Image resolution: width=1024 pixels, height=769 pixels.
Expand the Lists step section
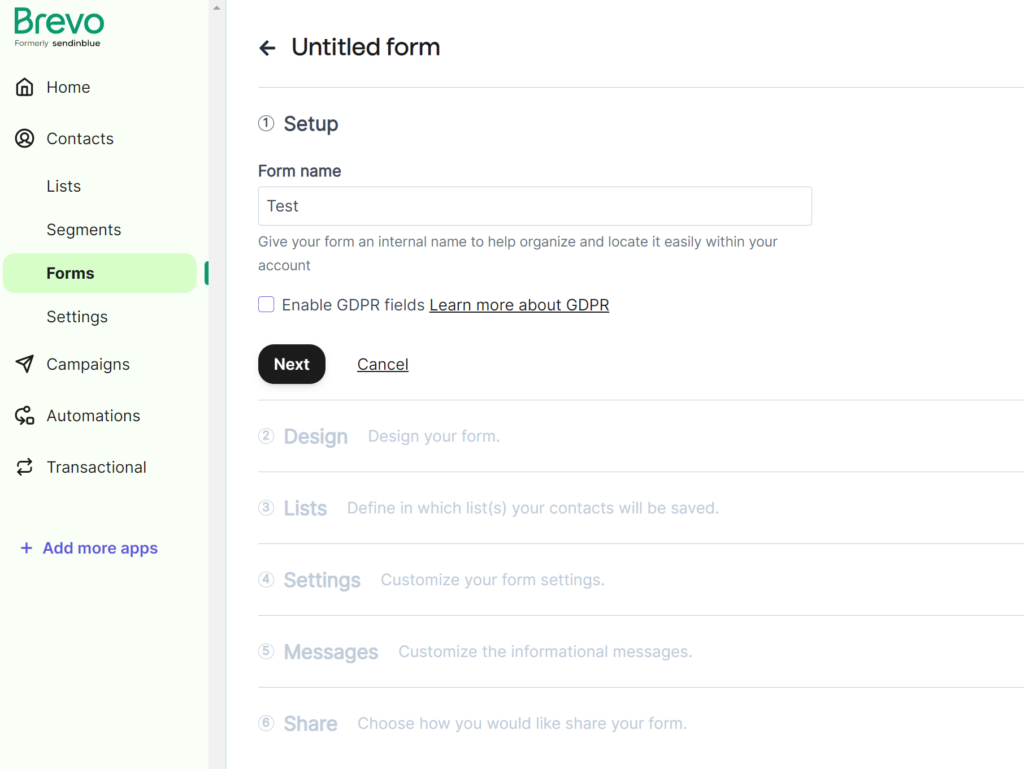point(305,508)
